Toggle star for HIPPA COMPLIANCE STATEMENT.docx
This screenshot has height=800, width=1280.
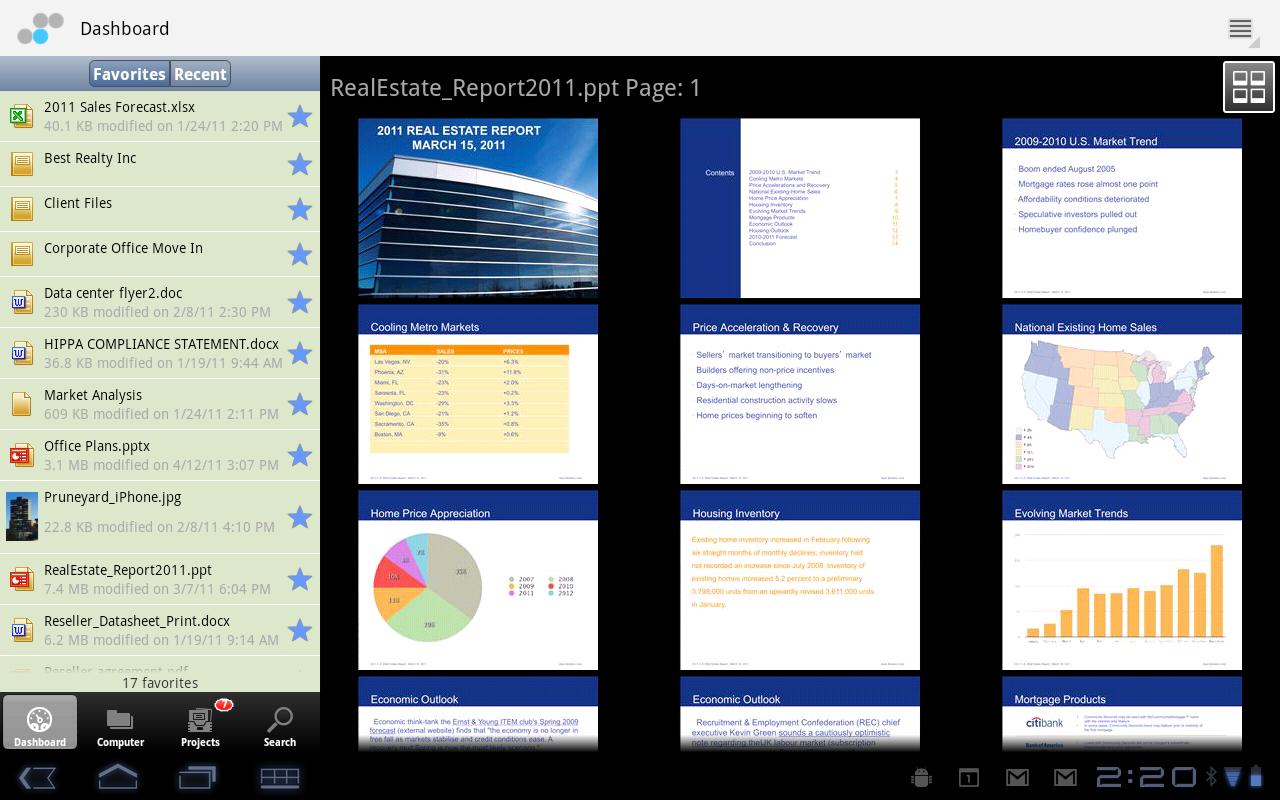pyautogui.click(x=299, y=352)
